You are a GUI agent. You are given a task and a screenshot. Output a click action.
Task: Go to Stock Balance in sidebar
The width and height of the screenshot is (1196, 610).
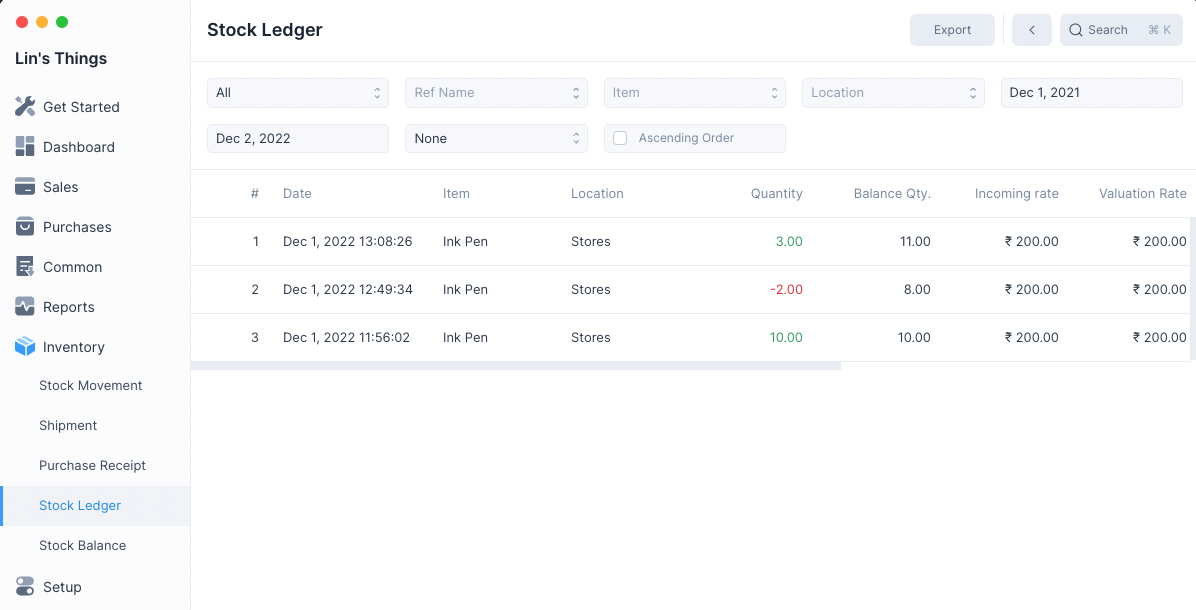coord(82,546)
